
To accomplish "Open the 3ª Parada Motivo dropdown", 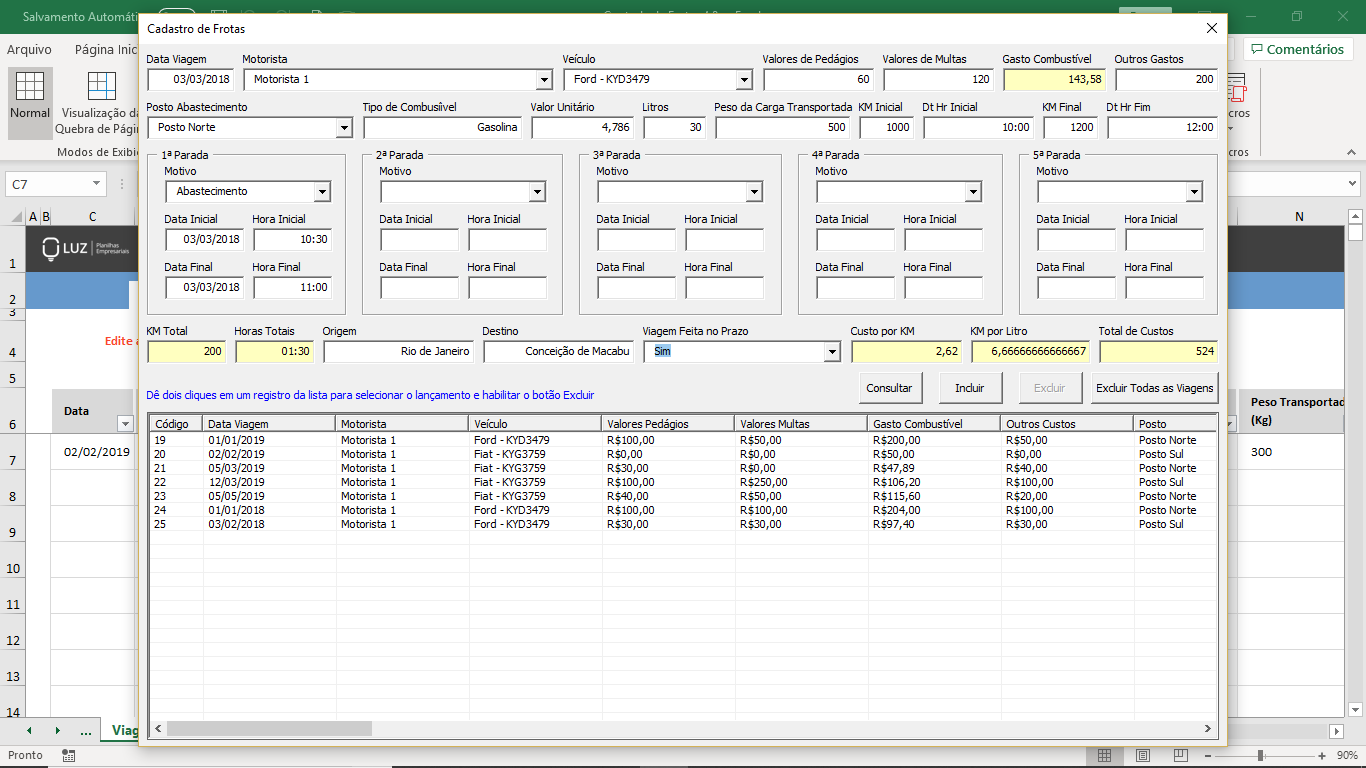I will [754, 191].
